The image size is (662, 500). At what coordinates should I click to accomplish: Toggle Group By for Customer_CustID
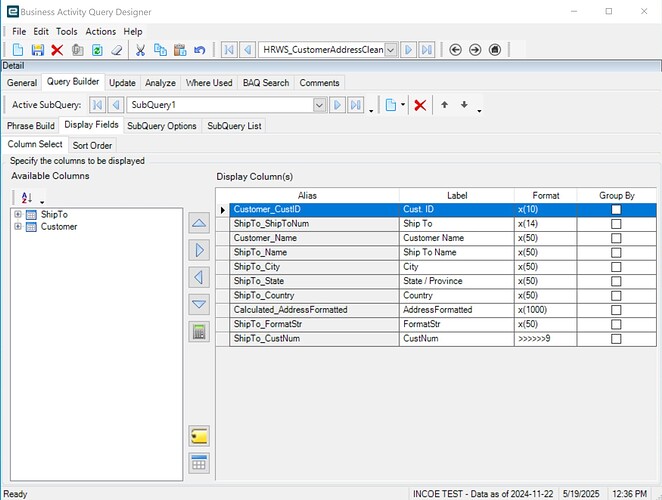pos(616,209)
